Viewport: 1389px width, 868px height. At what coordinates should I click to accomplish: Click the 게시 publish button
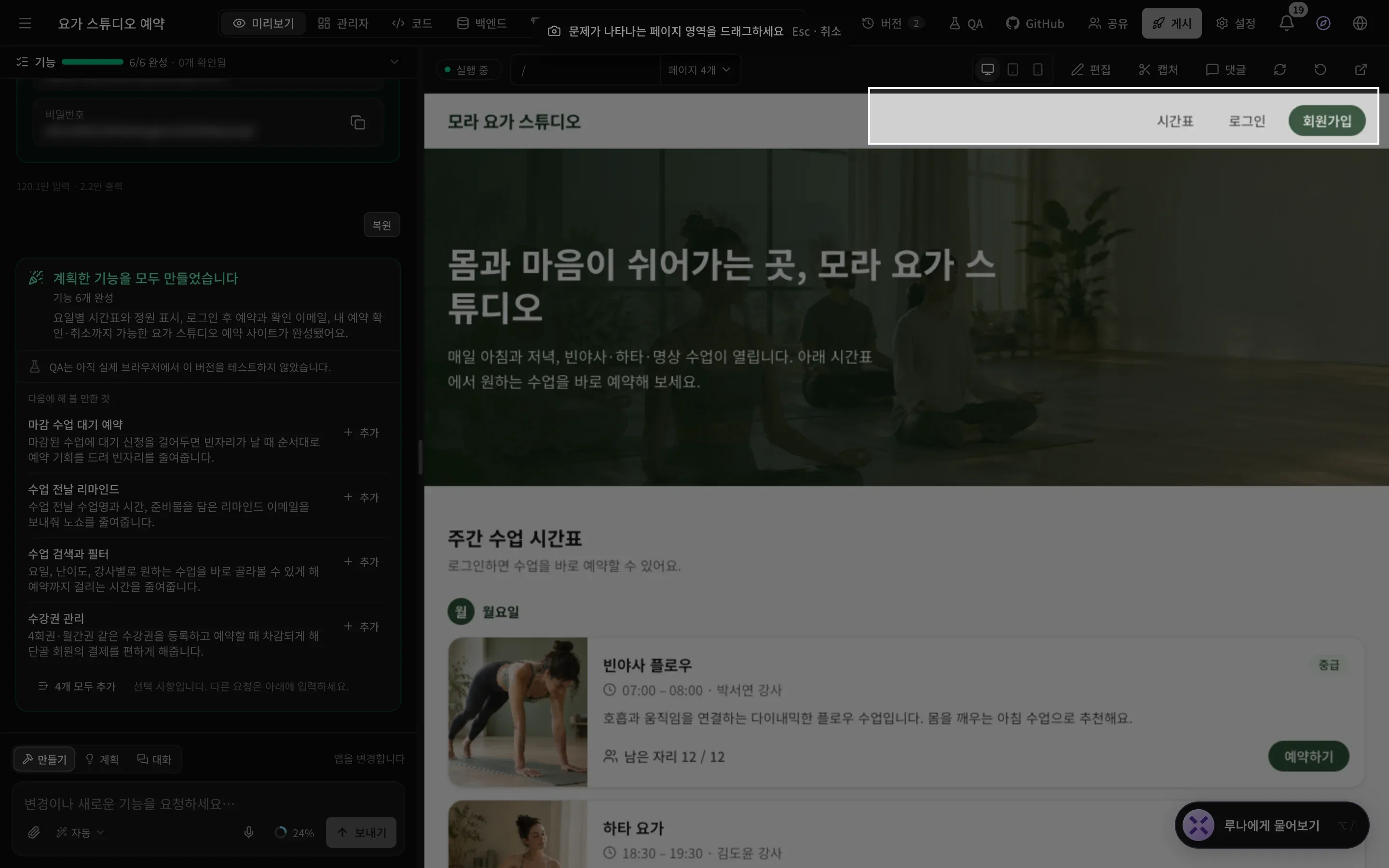(x=1171, y=23)
